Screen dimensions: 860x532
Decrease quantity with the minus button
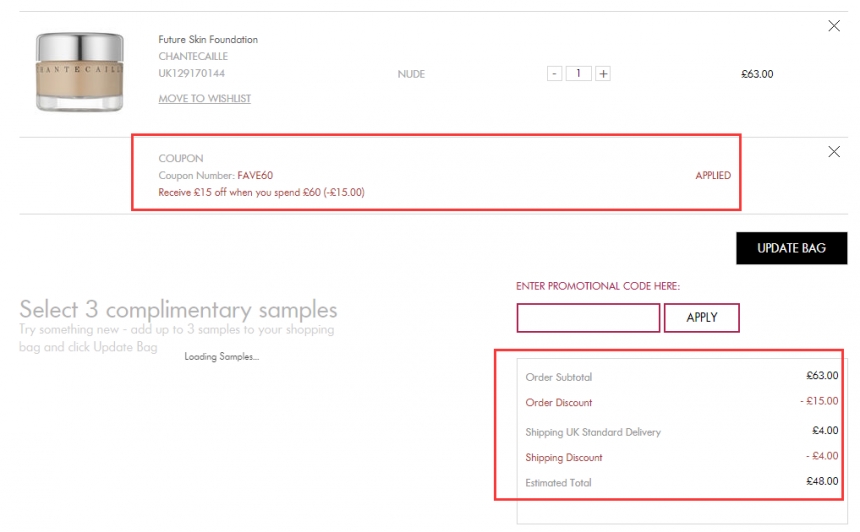[555, 73]
